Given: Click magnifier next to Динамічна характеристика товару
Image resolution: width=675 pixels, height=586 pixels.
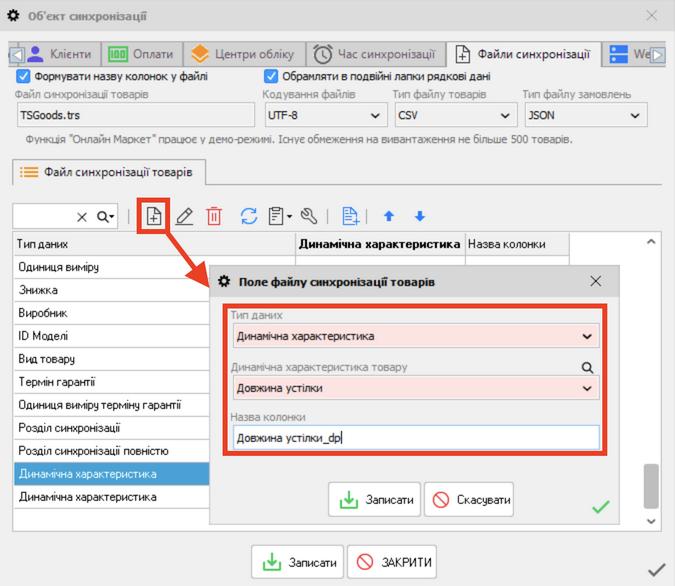Looking at the screenshot, I should [x=588, y=367].
